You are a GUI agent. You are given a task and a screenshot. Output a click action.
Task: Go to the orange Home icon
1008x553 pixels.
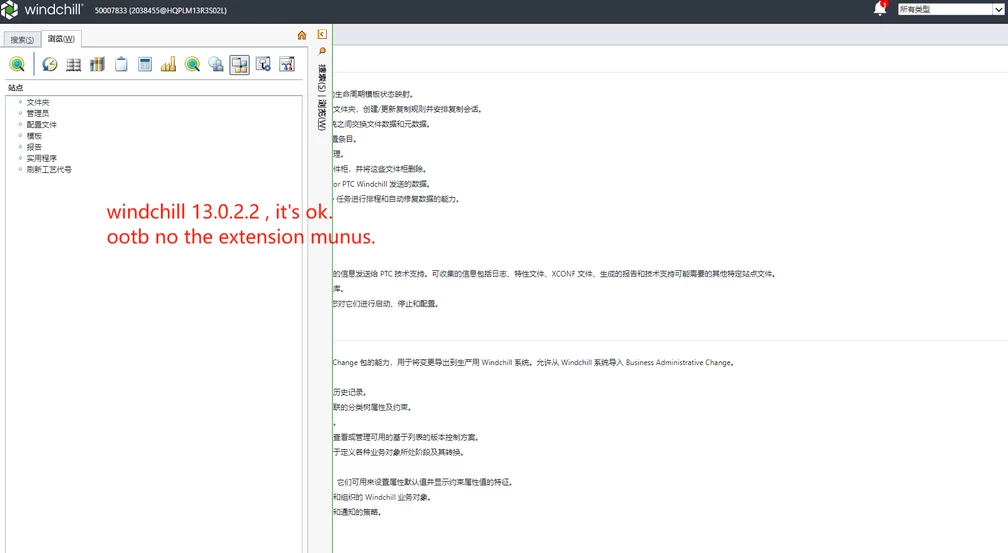click(302, 35)
